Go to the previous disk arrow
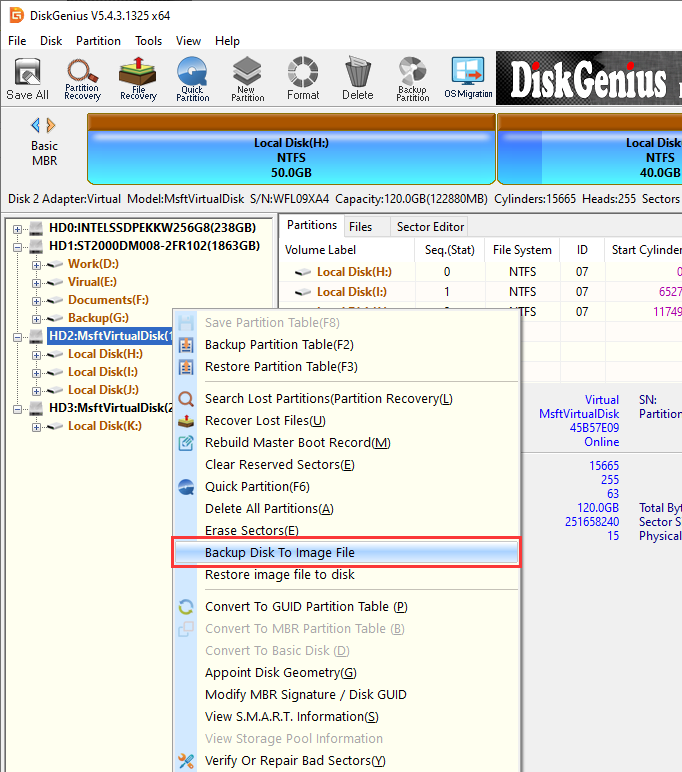682x772 pixels. tap(36, 125)
